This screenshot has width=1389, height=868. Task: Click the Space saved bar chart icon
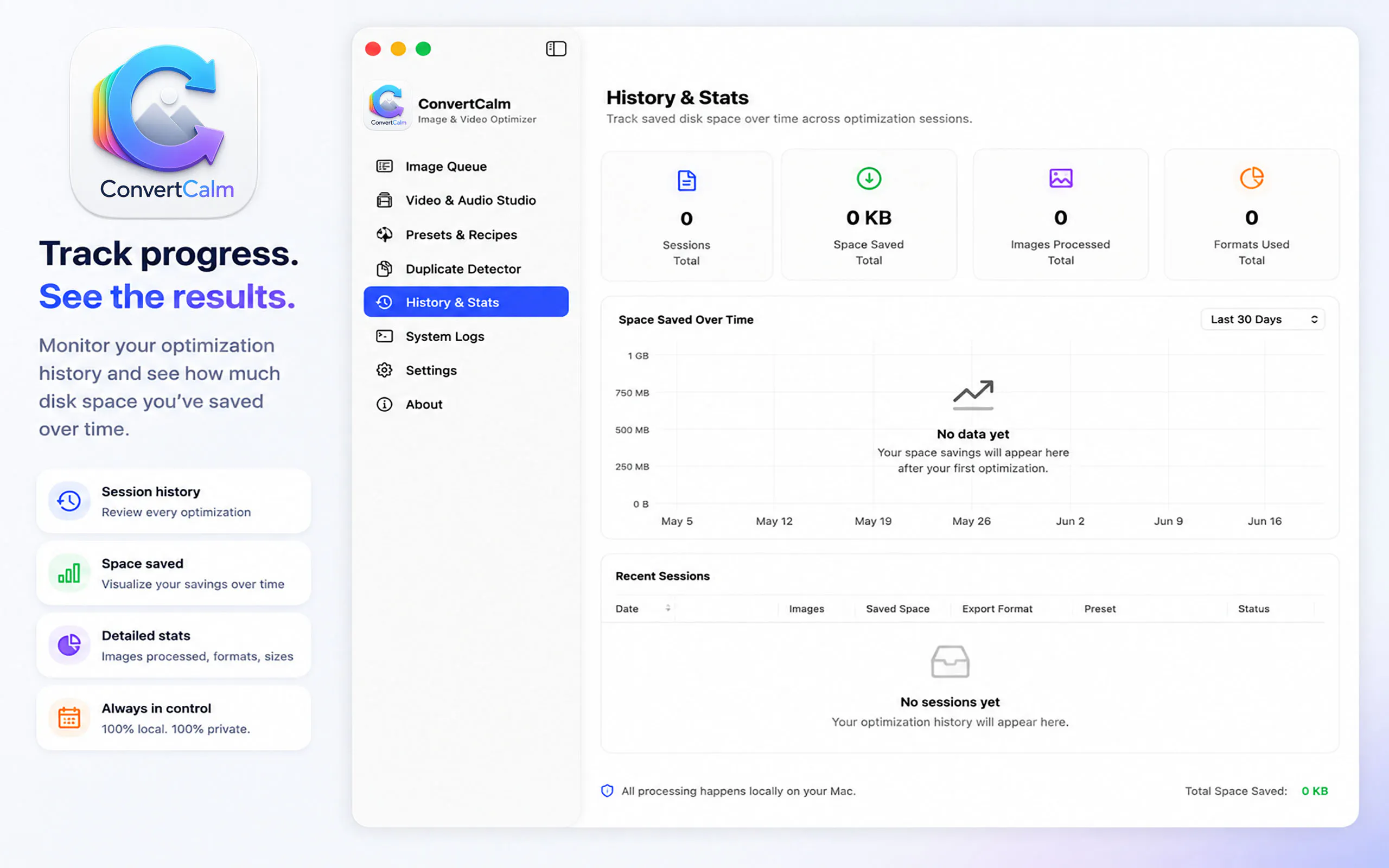(x=69, y=573)
